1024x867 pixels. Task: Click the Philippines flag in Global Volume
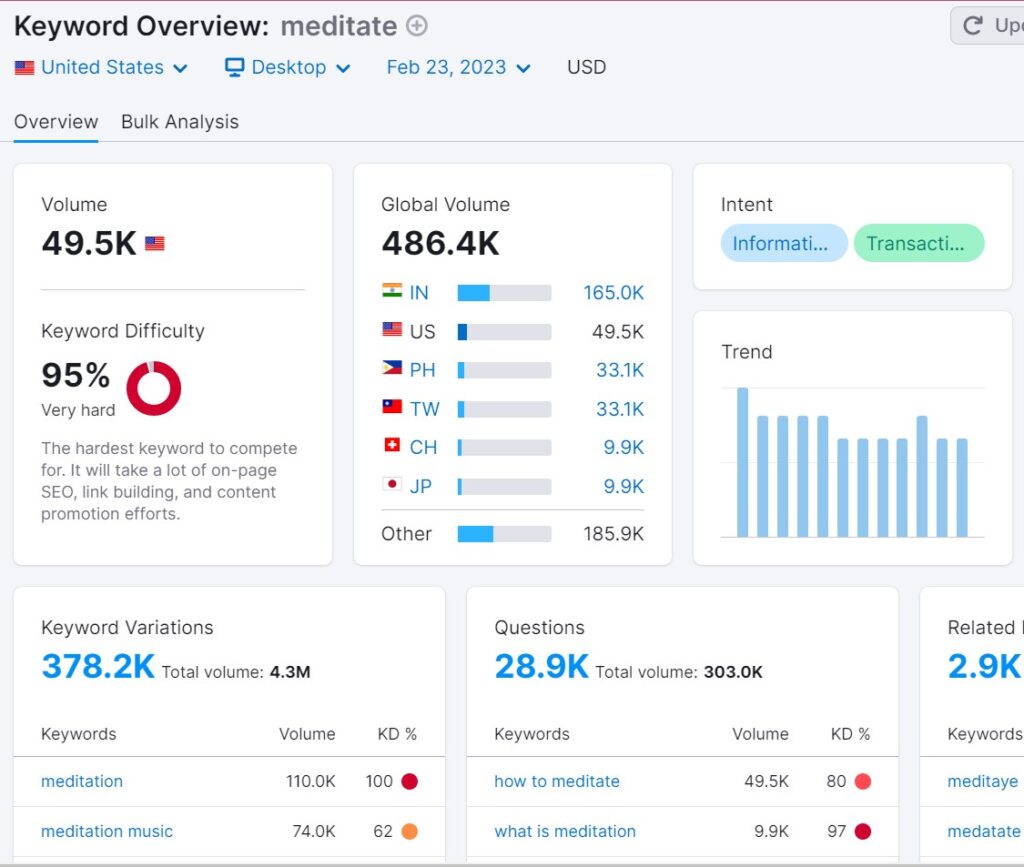click(x=392, y=369)
